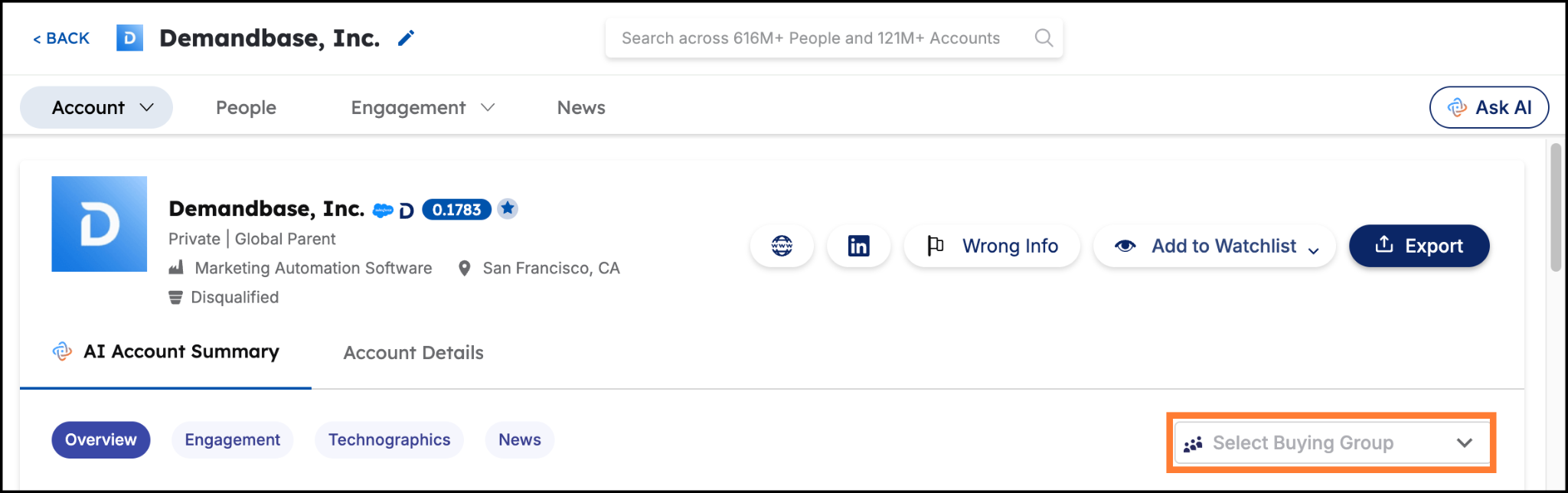Open the Account tab dropdown

coord(96,107)
